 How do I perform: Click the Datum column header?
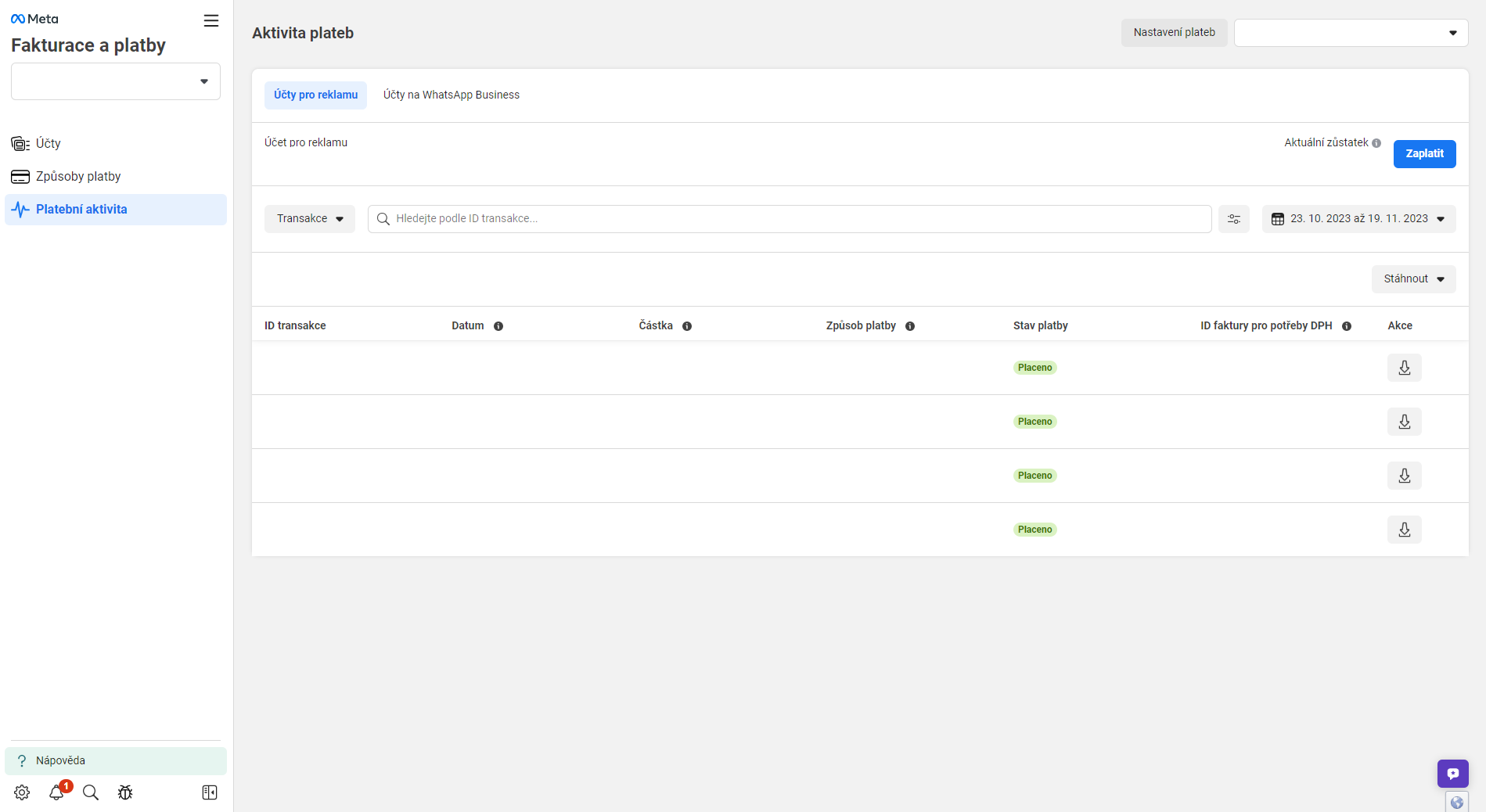468,325
